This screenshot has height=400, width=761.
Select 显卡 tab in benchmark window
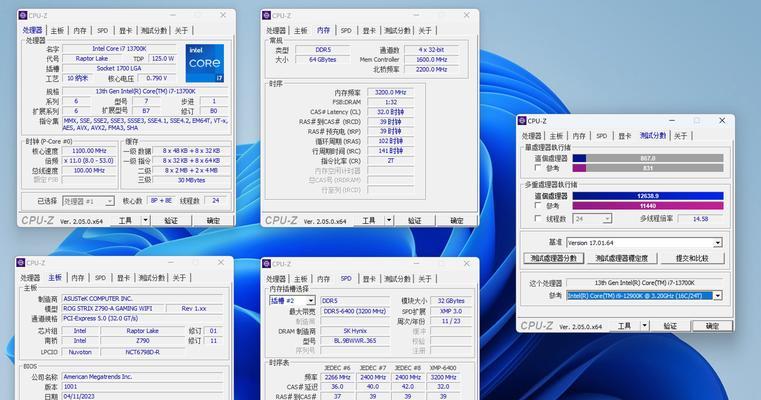[x=624, y=136]
